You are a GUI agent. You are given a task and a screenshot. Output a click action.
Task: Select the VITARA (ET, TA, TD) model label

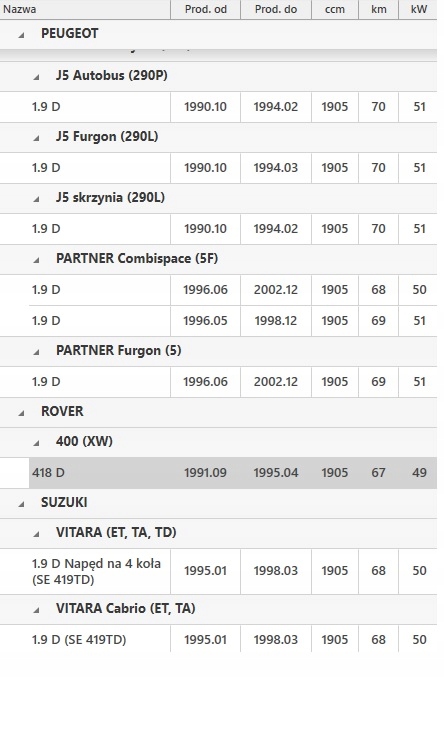click(116, 532)
